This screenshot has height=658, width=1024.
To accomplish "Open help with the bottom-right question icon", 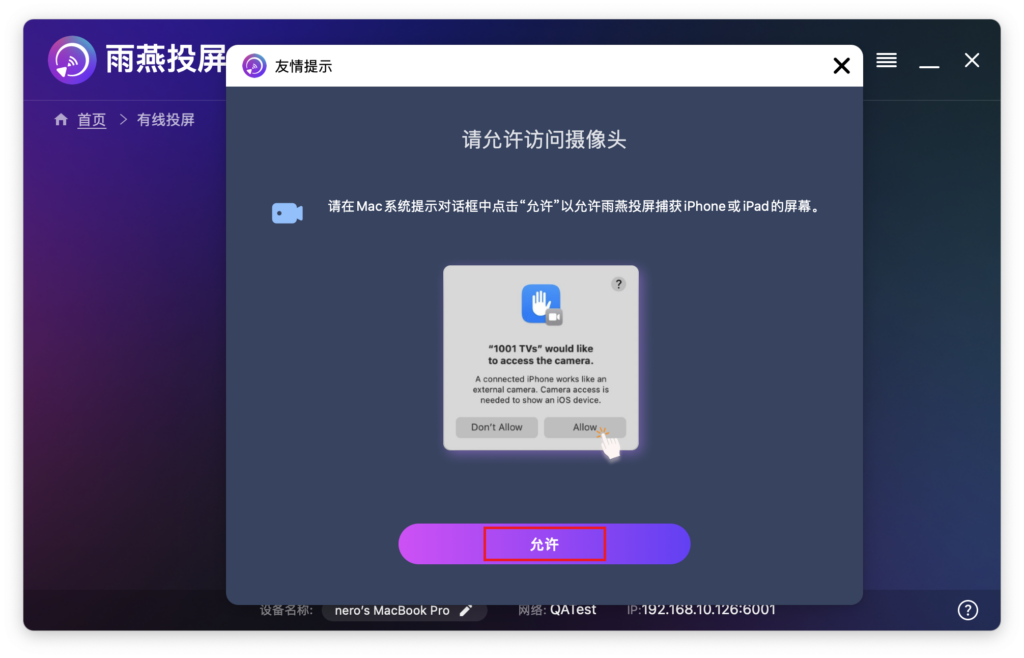I will [967, 610].
